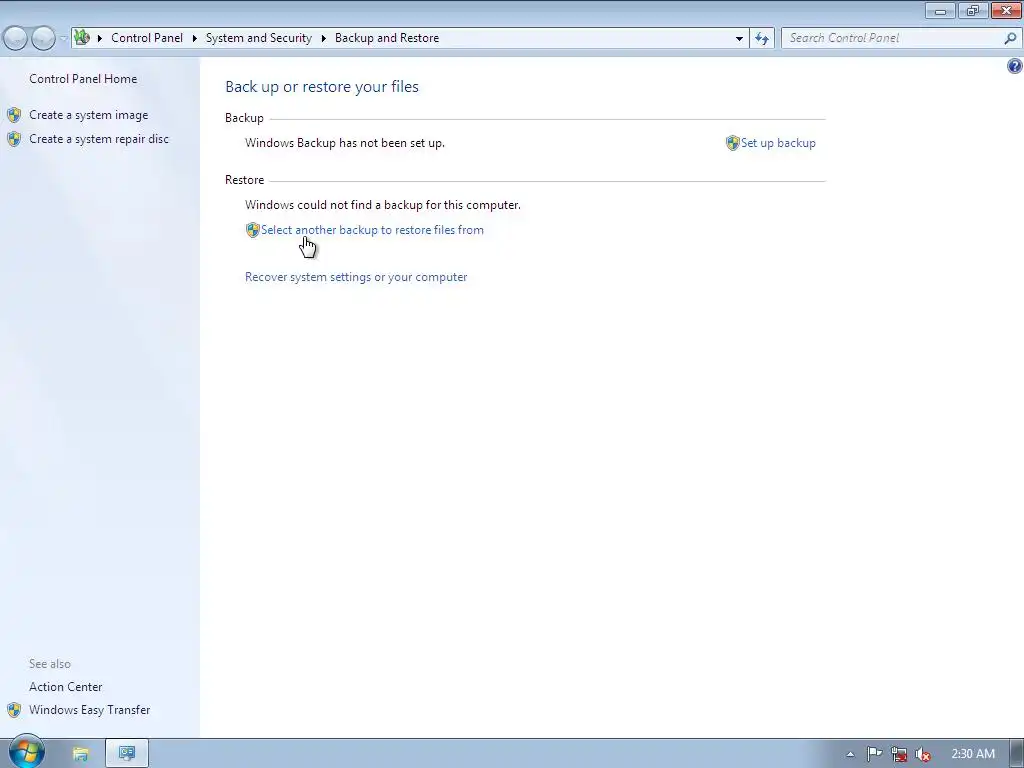Show hidden tray icons arrow
The image size is (1024, 768).
coord(850,754)
